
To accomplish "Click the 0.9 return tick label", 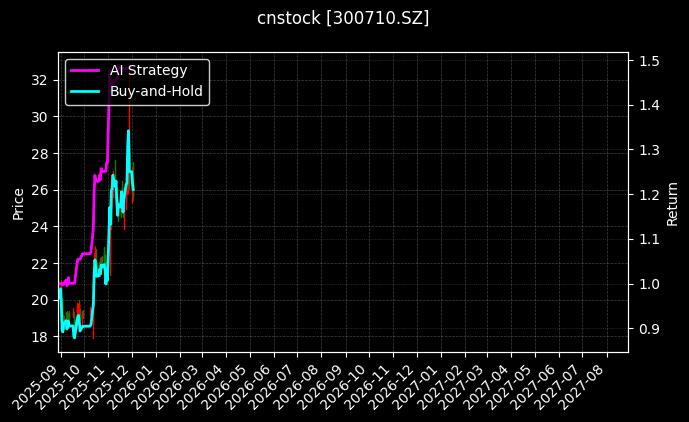I will pyautogui.click(x=649, y=329).
